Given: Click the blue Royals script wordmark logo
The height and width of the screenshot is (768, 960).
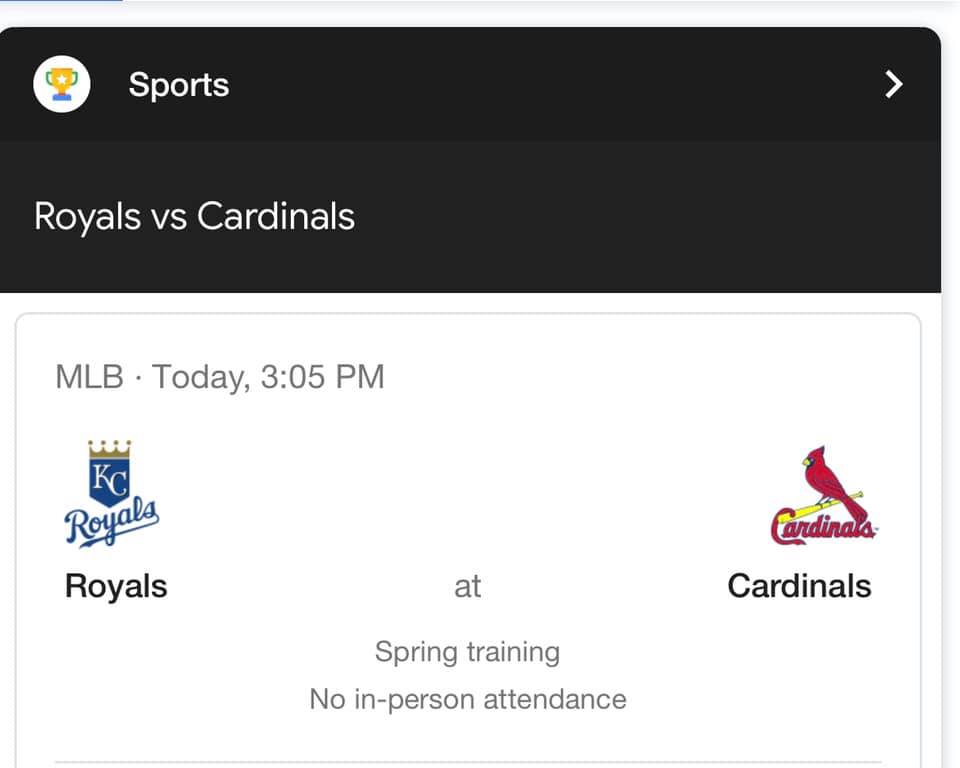Looking at the screenshot, I should 112,522.
